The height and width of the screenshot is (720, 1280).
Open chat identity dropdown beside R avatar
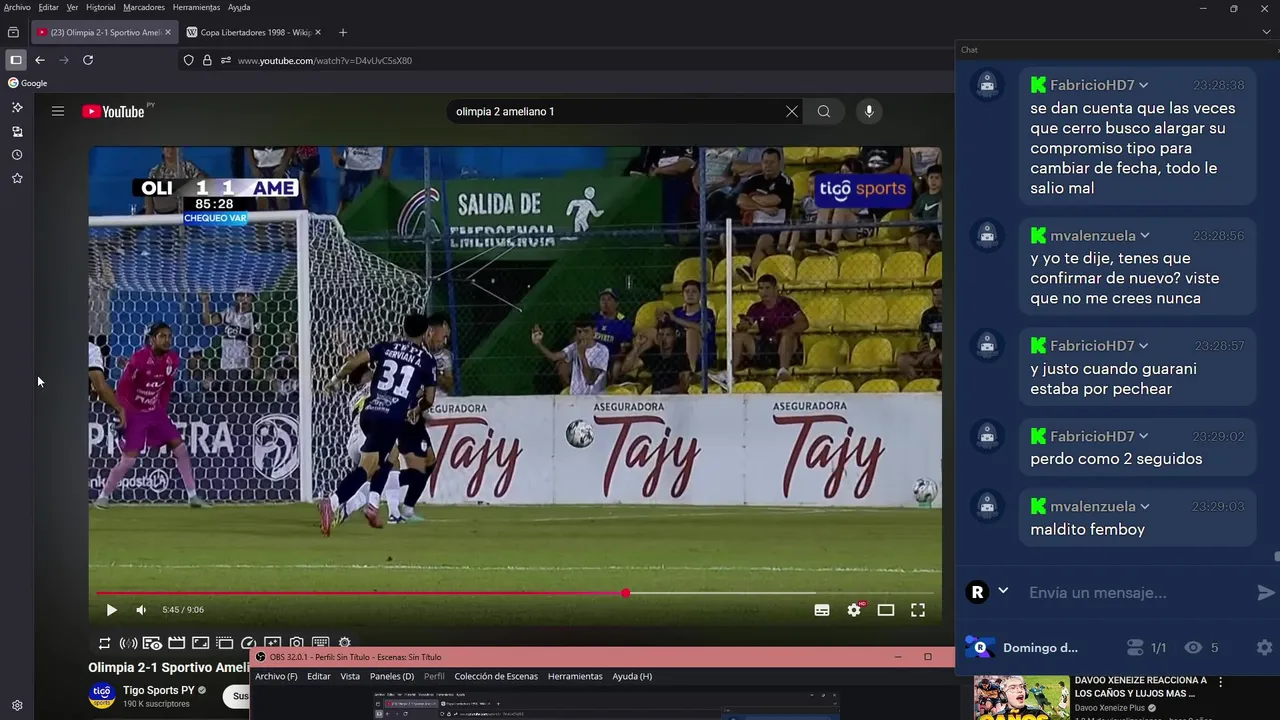(1003, 591)
